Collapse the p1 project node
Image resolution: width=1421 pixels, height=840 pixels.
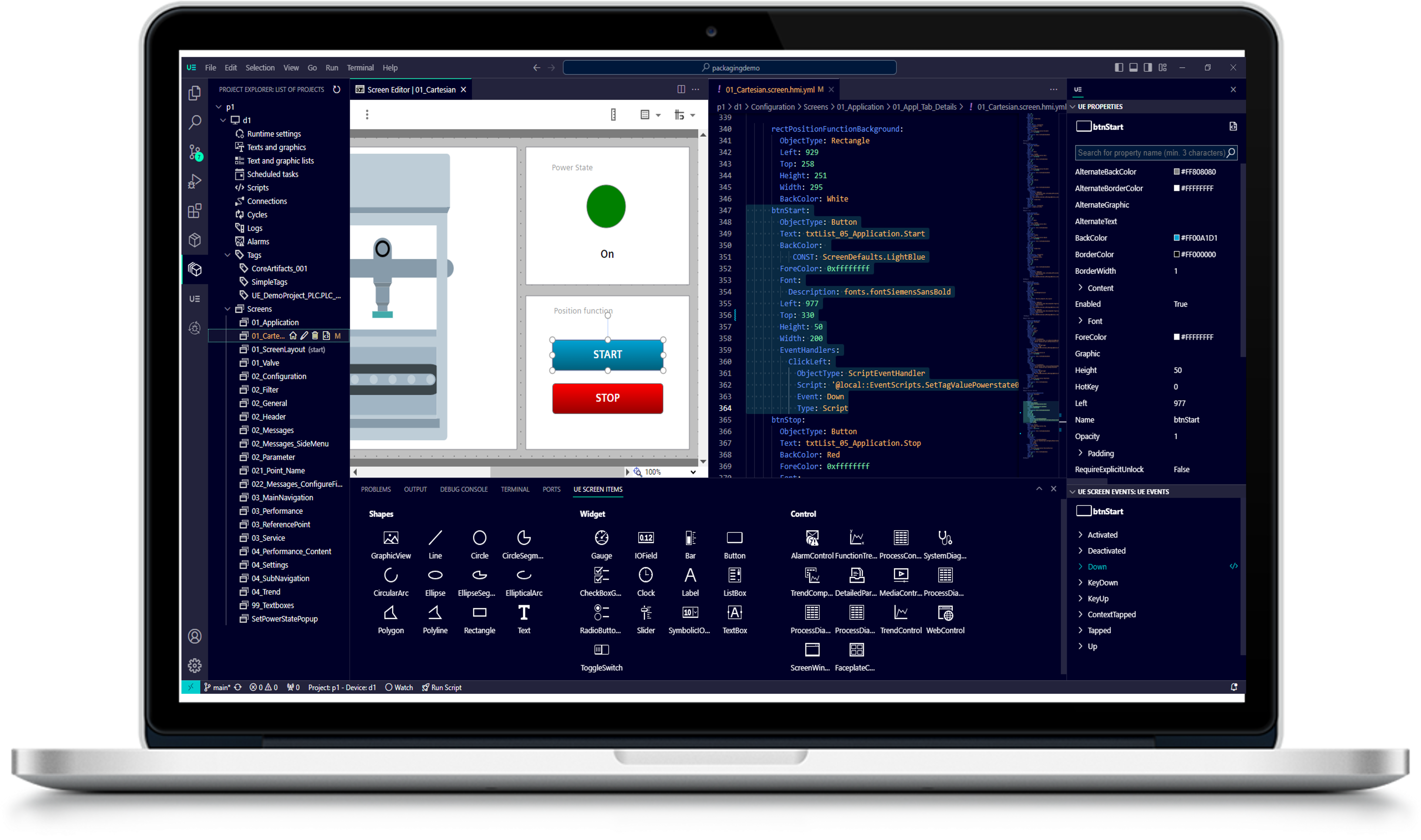point(219,107)
